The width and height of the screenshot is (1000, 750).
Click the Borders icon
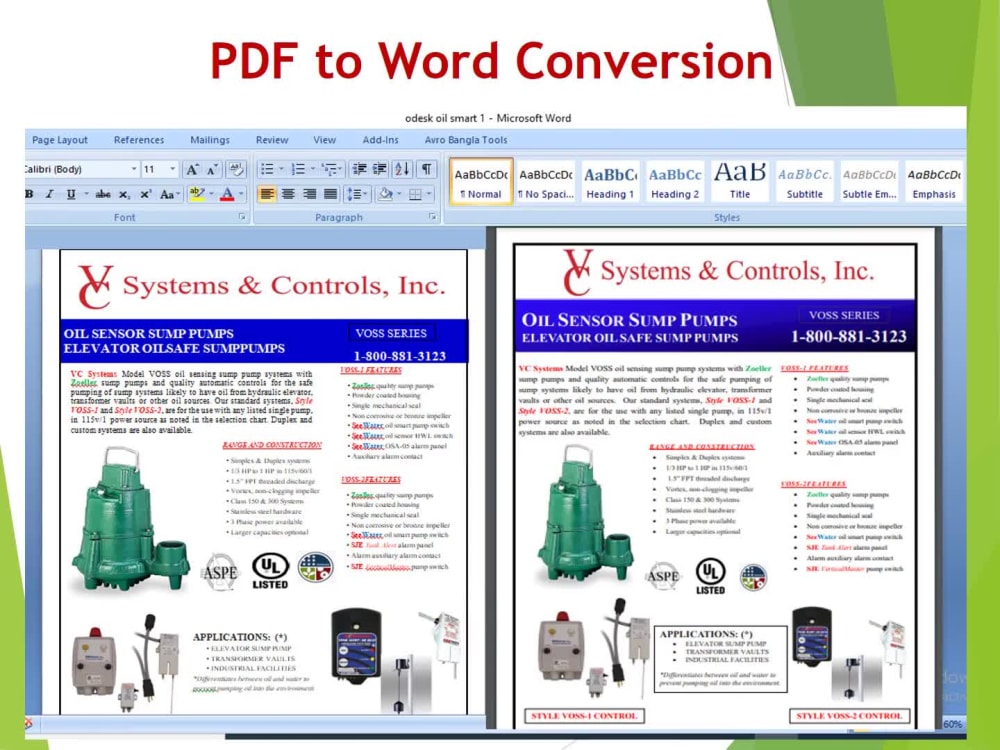coord(415,194)
